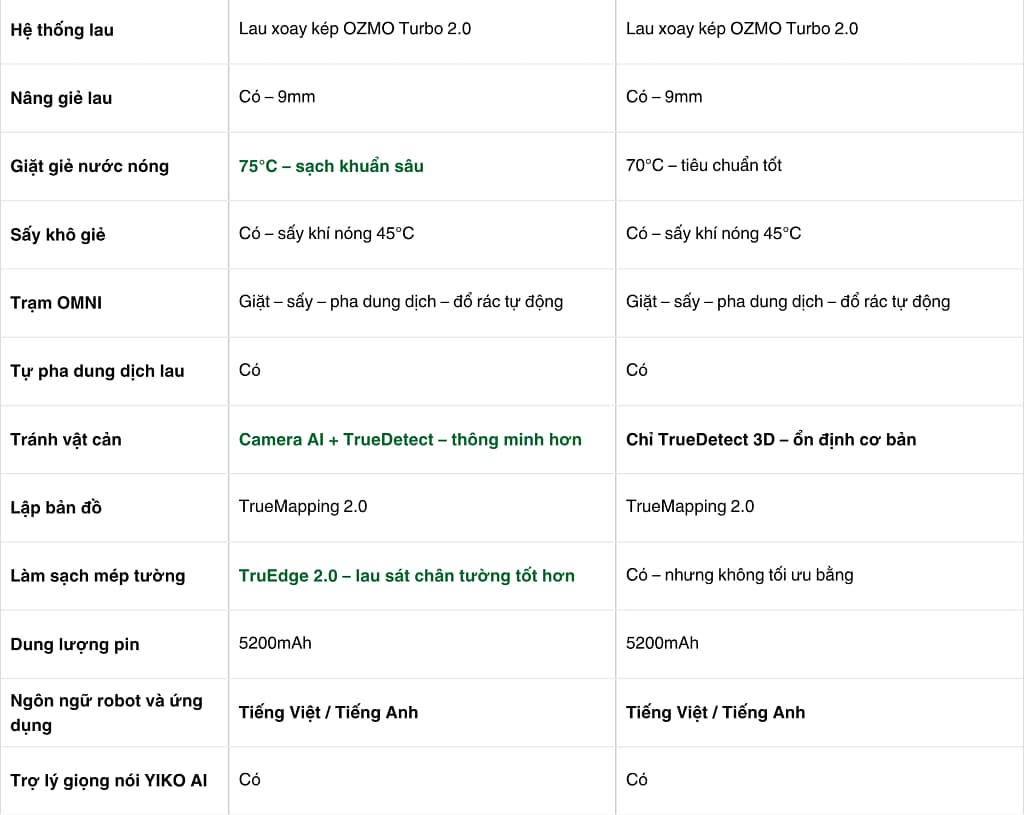Image resolution: width=1024 pixels, height=815 pixels.
Task: Select the "Trợ lý giọng nói YIKO AI" label
Action: click(x=109, y=780)
